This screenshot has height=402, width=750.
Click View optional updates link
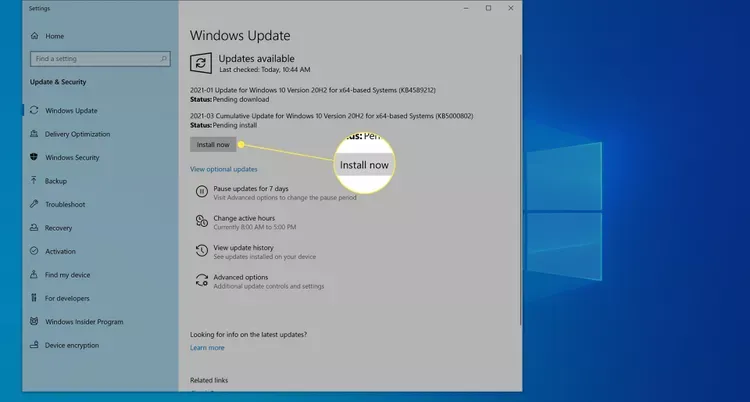[x=223, y=170]
